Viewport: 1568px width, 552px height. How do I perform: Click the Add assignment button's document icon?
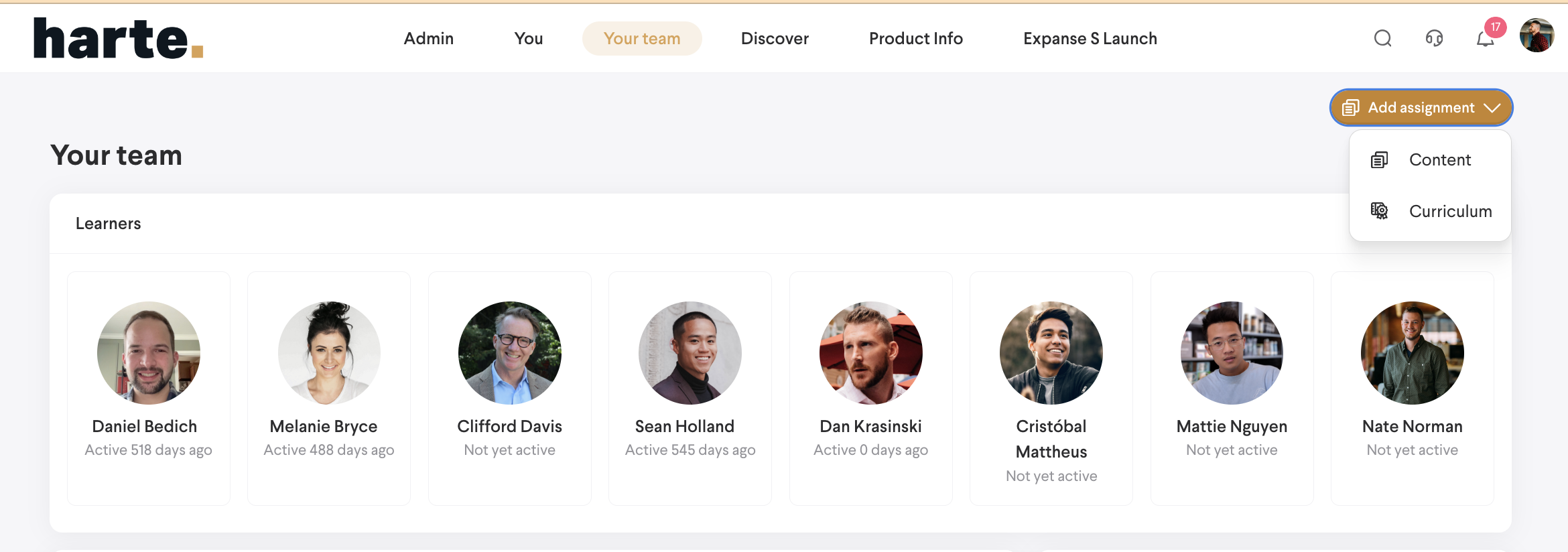(x=1350, y=108)
